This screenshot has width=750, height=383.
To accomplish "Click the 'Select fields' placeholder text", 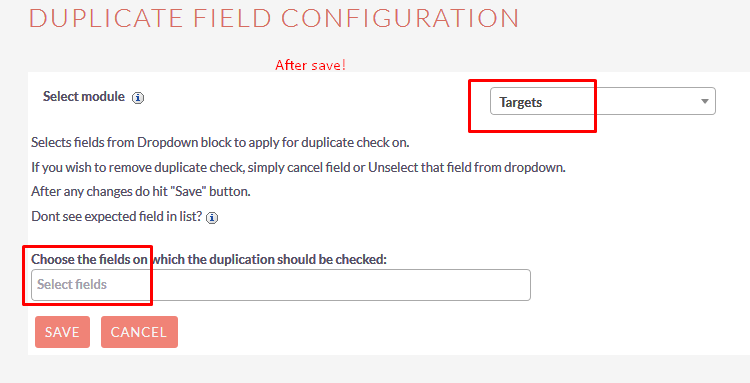I will pyautogui.click(x=72, y=285).
